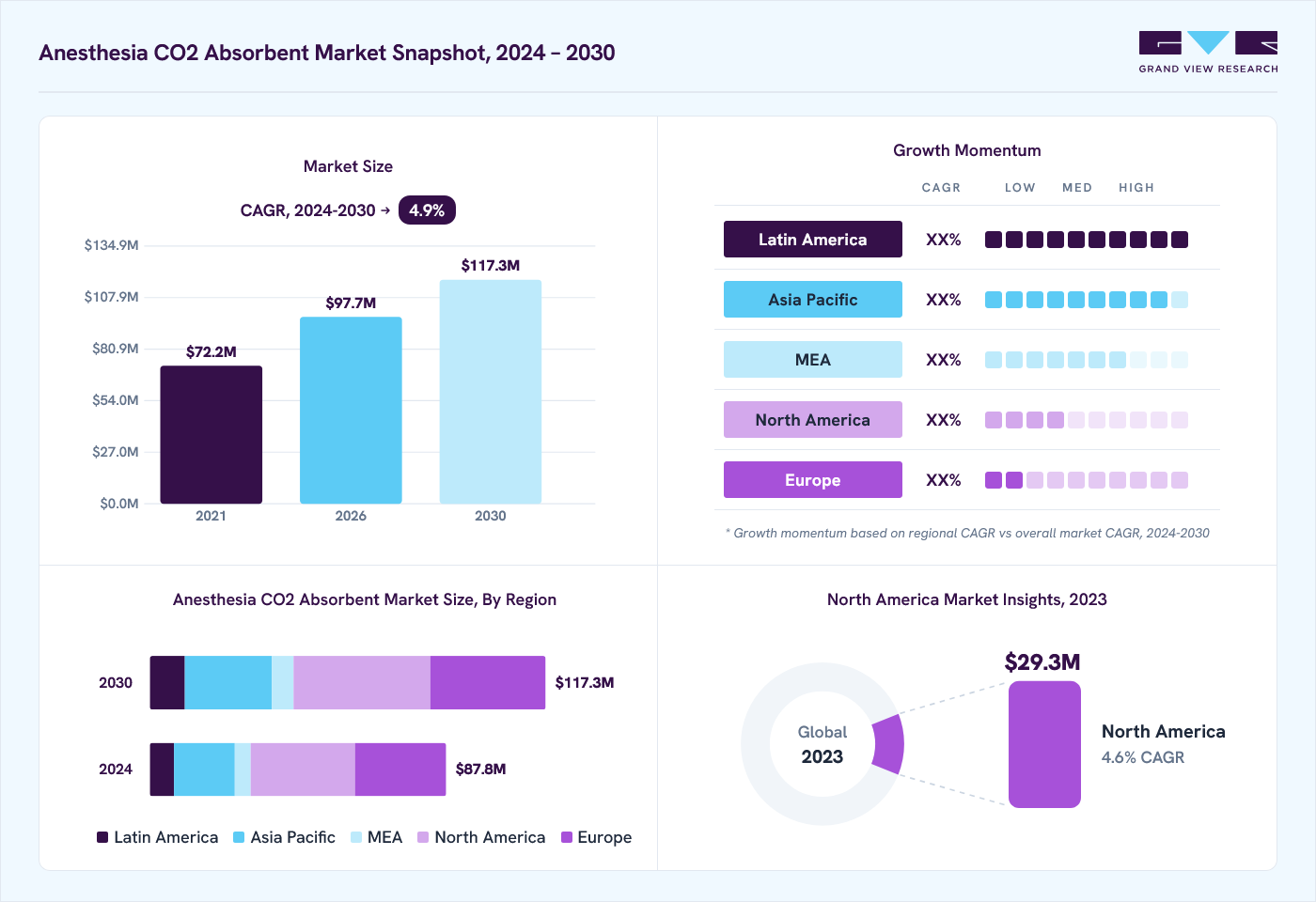Click the purple North America donut segment

(x=889, y=744)
